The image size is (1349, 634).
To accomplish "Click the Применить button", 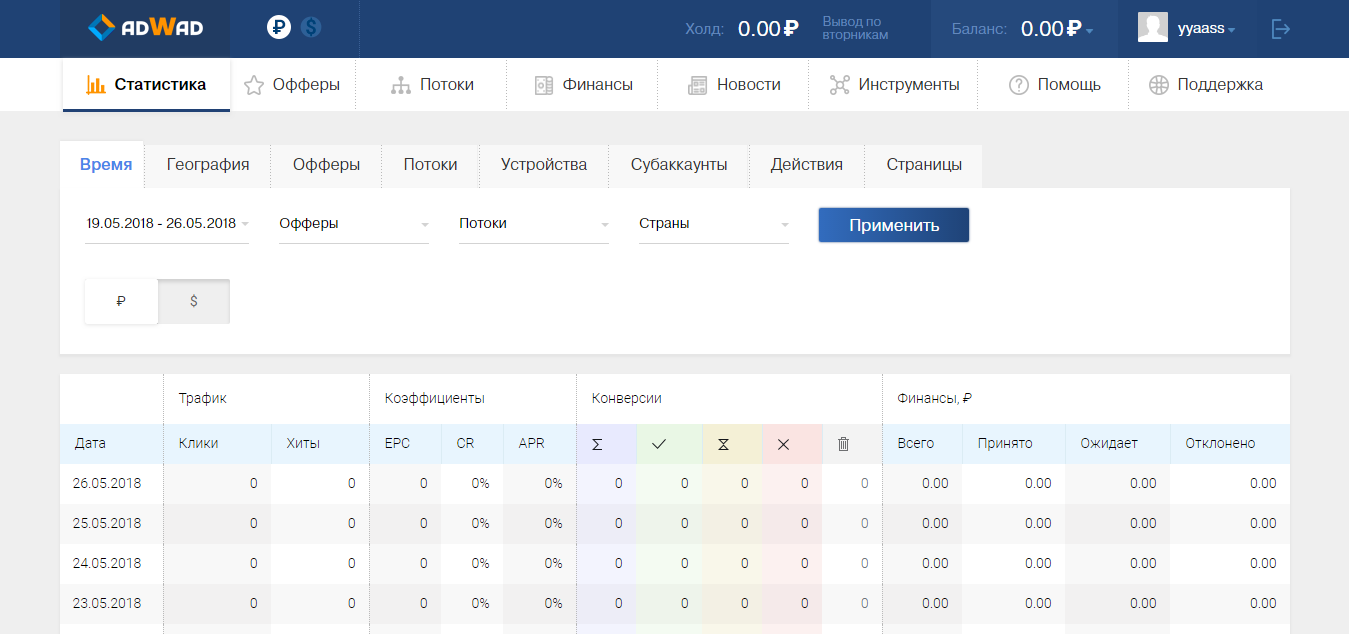I will click(894, 225).
